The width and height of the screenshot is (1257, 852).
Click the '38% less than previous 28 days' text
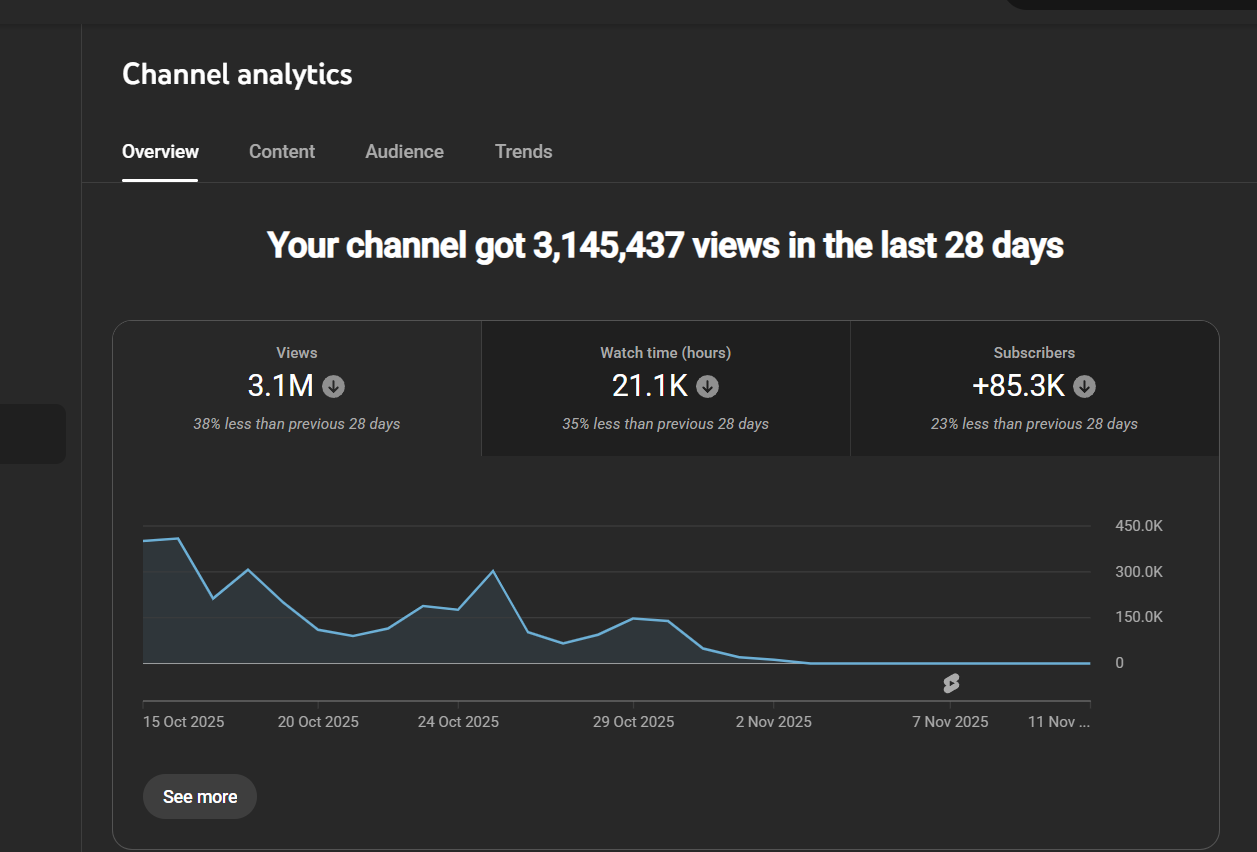tap(297, 424)
